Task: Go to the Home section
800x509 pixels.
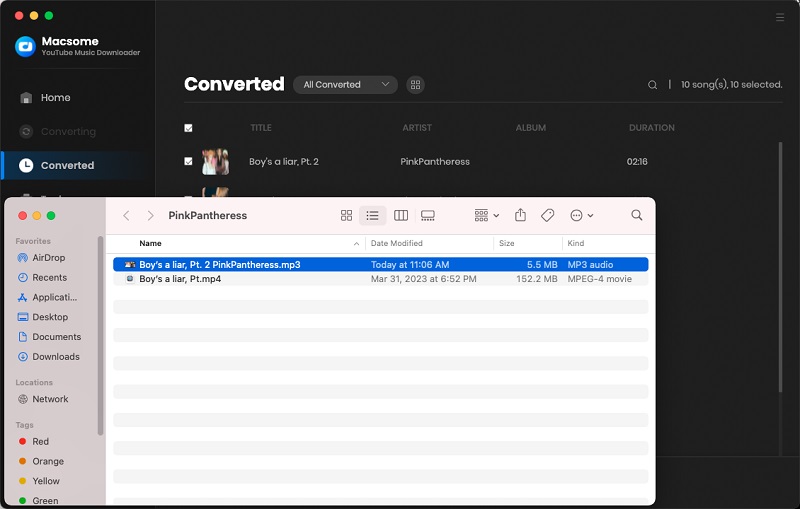Action: click(x=55, y=98)
